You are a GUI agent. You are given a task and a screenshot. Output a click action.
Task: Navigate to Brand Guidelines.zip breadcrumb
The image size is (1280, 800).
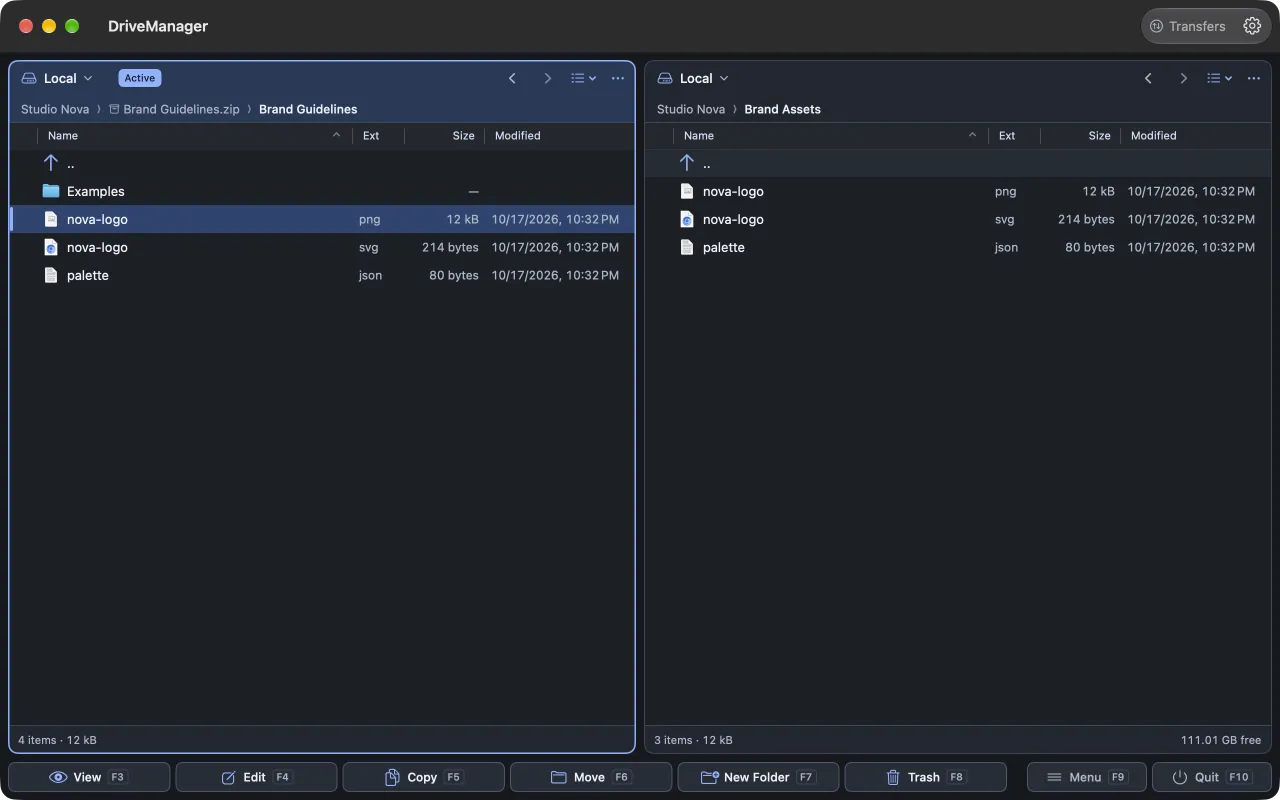point(174,109)
